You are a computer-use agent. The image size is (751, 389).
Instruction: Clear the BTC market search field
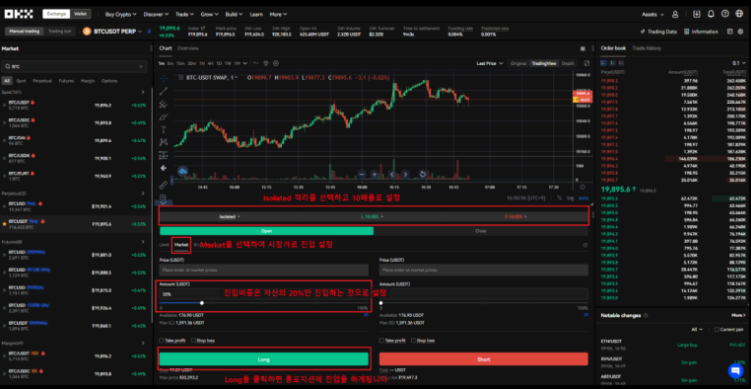141,67
